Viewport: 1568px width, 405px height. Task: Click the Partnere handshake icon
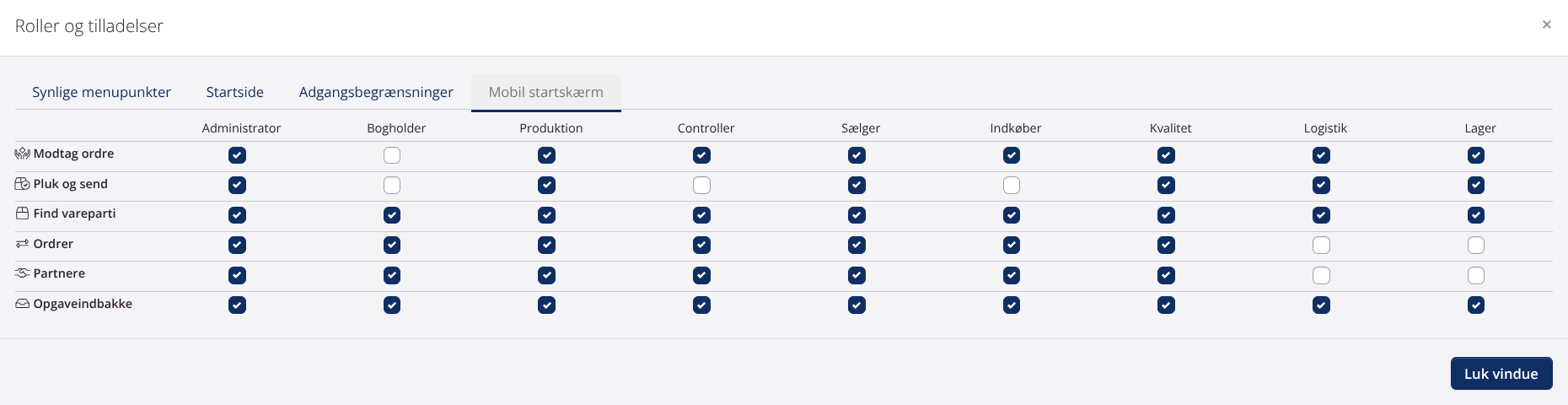click(22, 273)
